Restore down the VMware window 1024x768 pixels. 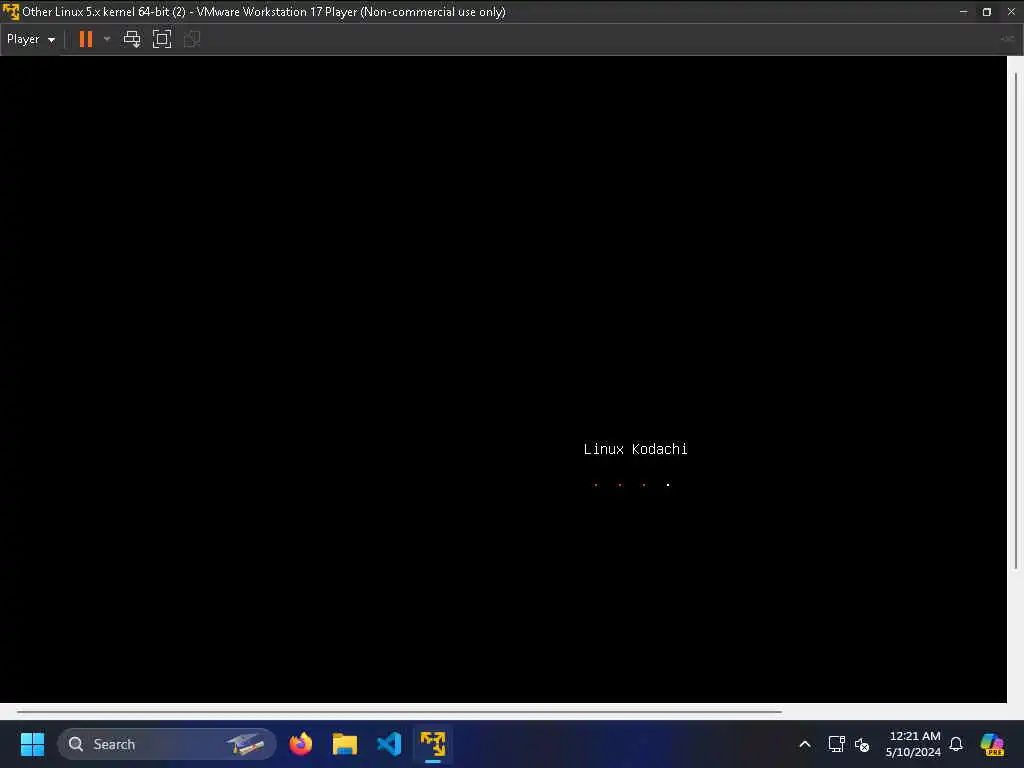[x=987, y=12]
